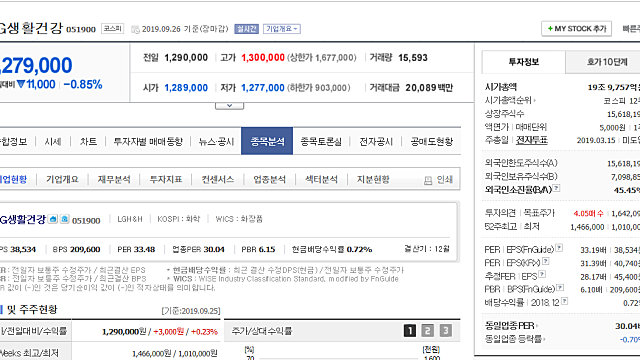Select chart page 2 button
The height and width of the screenshot is (360, 640).
click(x=427, y=331)
